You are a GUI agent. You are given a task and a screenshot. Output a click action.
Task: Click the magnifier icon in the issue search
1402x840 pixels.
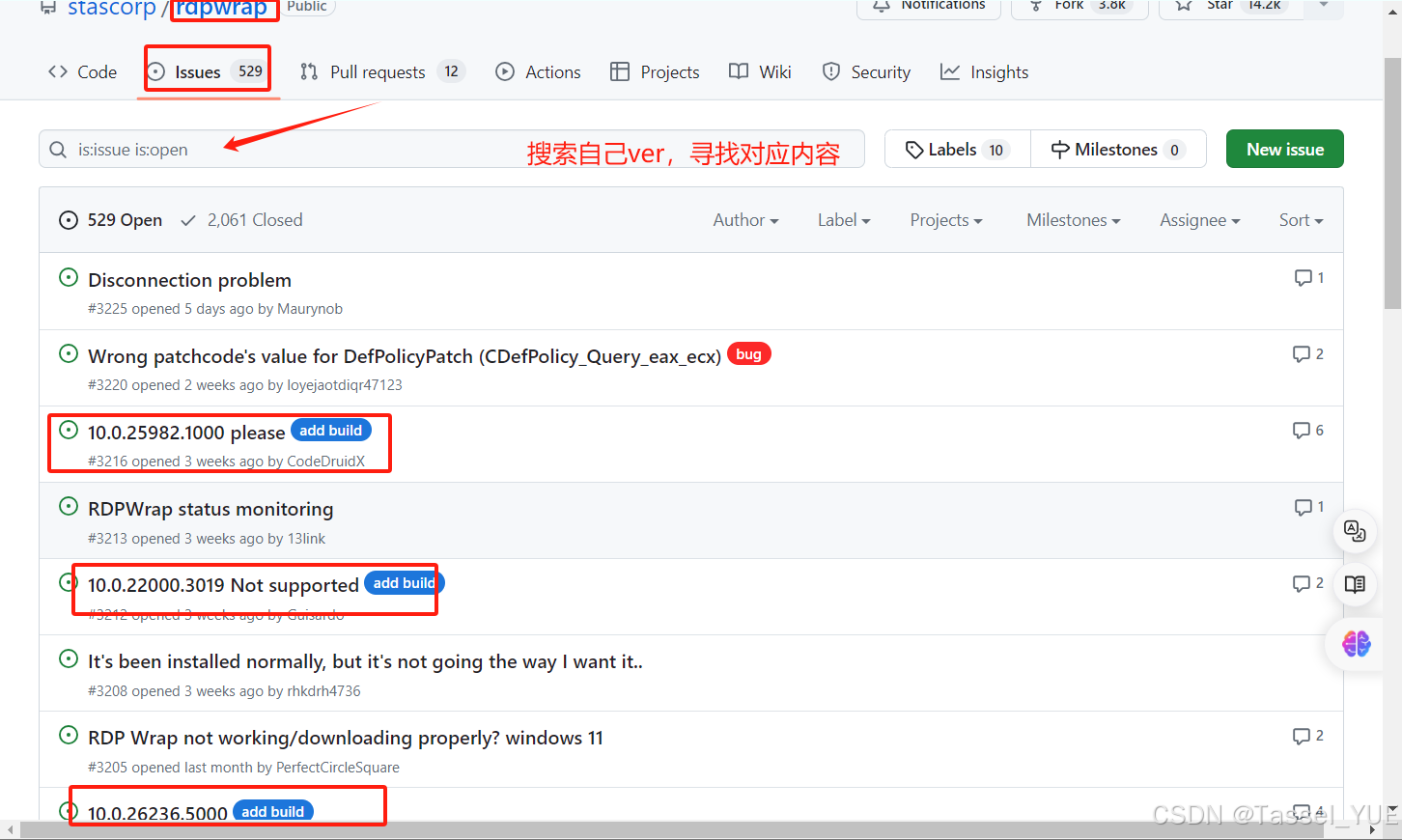59,150
